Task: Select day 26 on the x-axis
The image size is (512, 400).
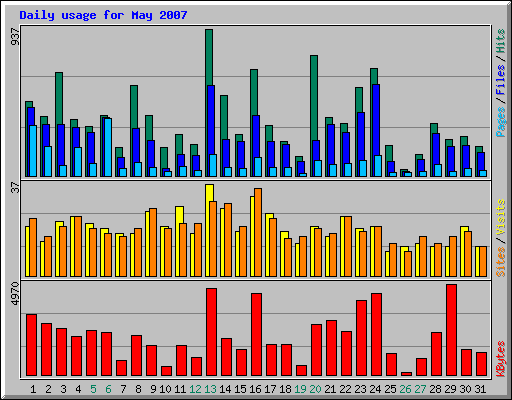Action: tap(405, 389)
